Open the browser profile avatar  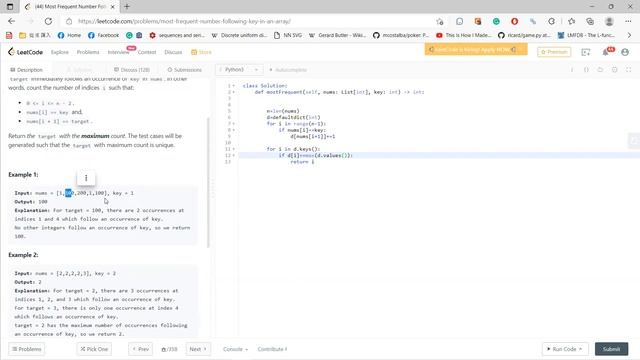click(609, 21)
